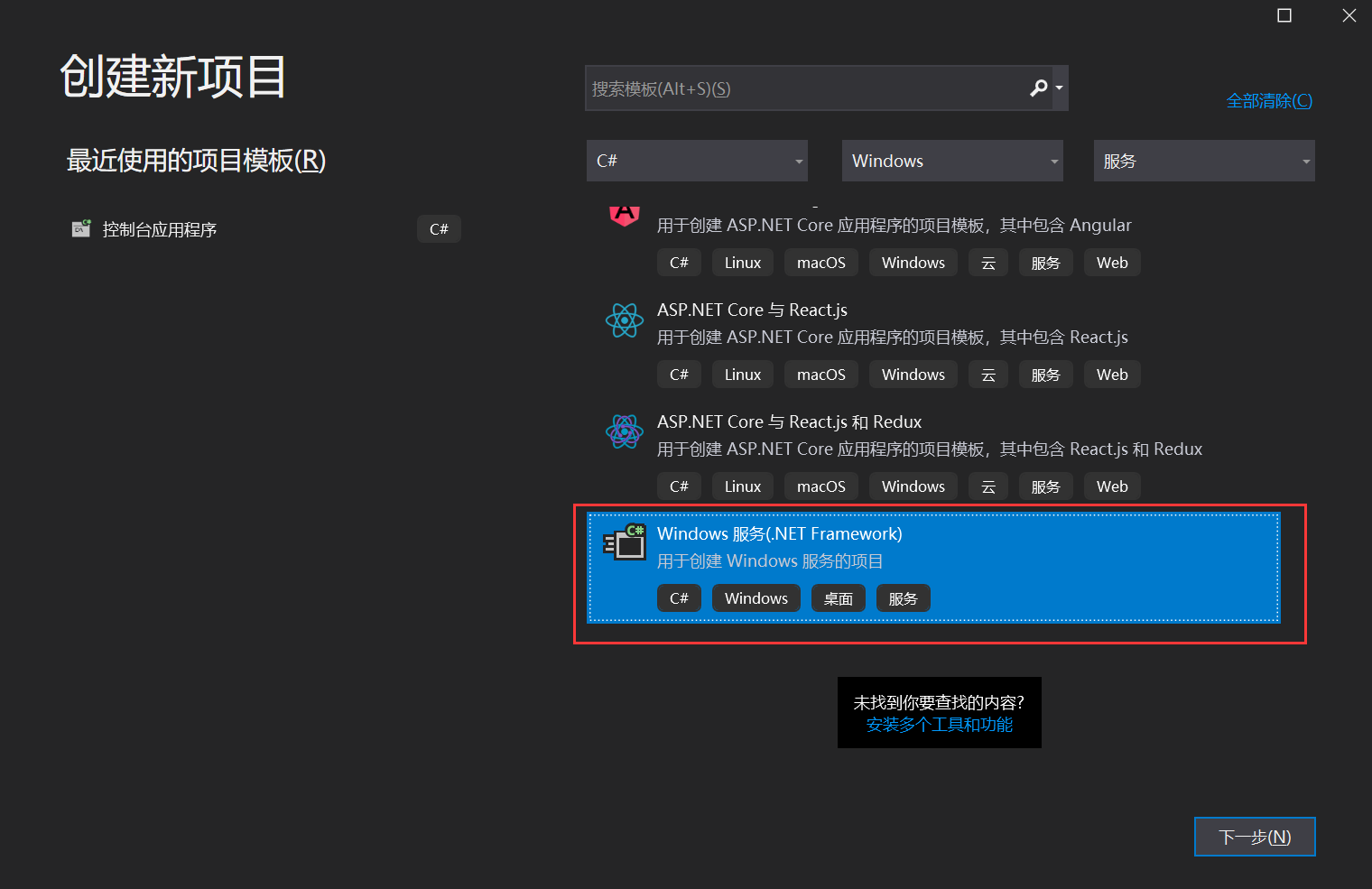
Task: Click the React.js 和 Redux template description
Action: click(x=930, y=449)
